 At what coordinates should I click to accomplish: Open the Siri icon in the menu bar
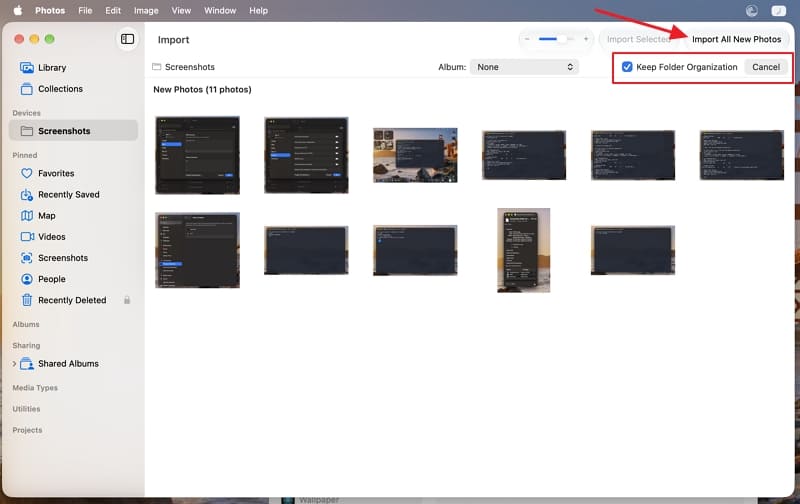(752, 11)
